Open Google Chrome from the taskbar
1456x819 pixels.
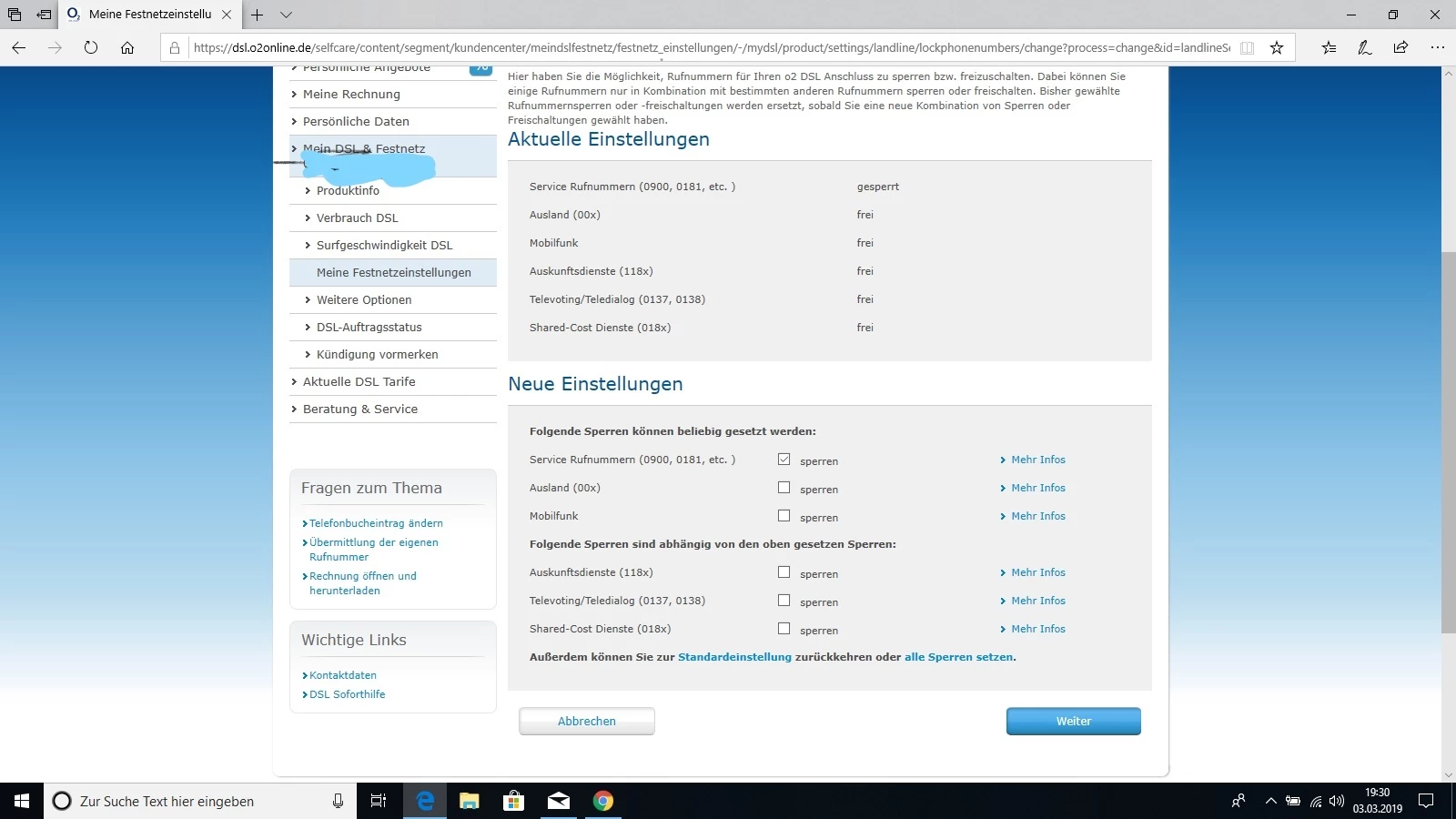(x=603, y=801)
